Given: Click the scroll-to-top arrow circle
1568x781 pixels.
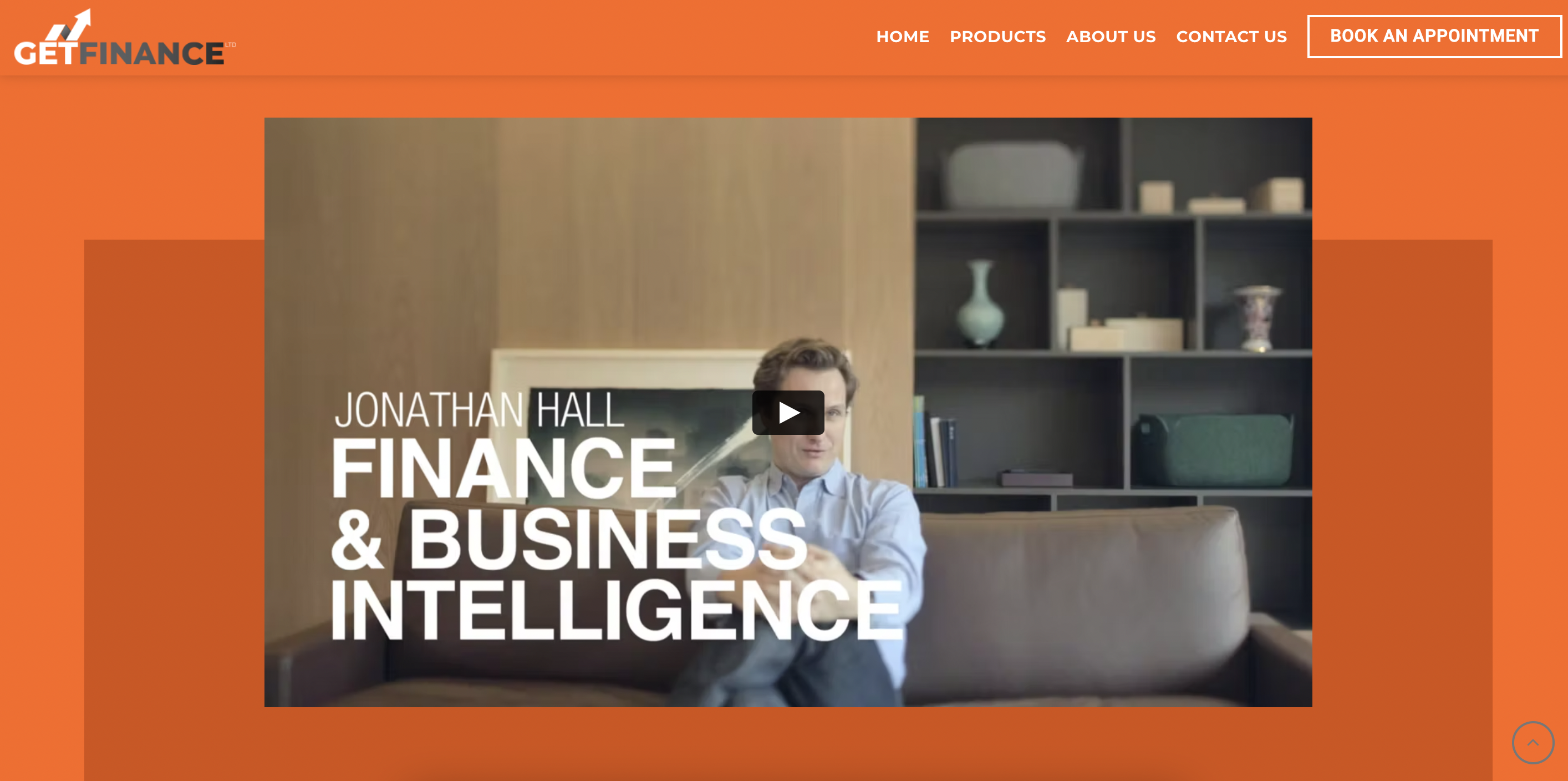Looking at the screenshot, I should click(x=1532, y=742).
